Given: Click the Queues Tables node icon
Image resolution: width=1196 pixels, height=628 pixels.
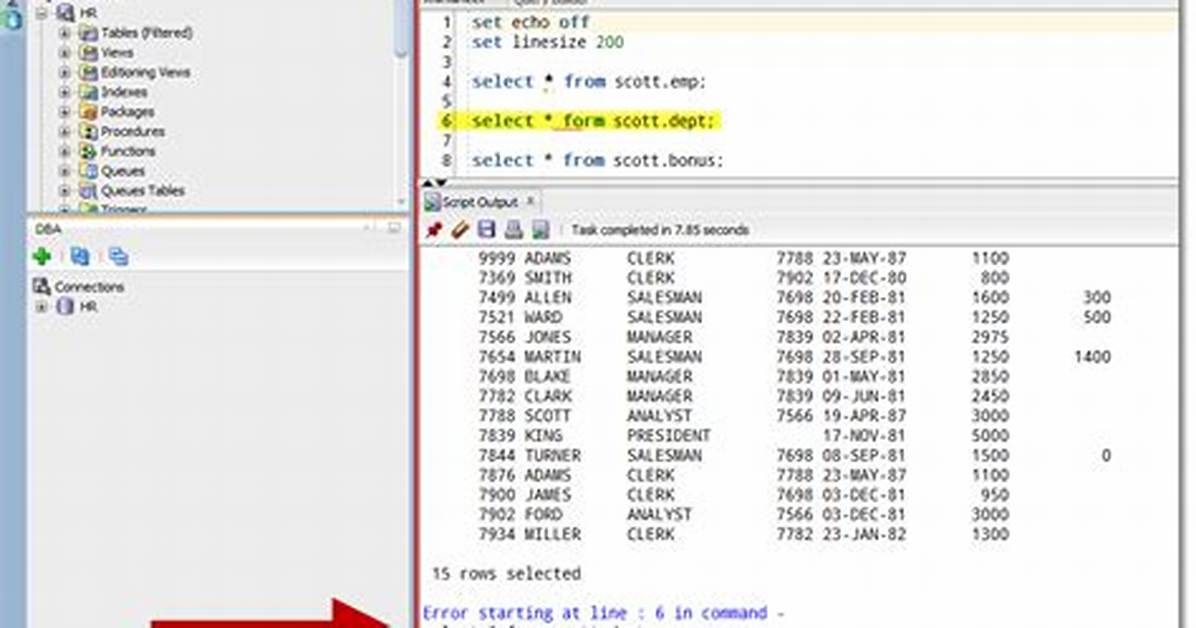Looking at the screenshot, I should coord(88,191).
